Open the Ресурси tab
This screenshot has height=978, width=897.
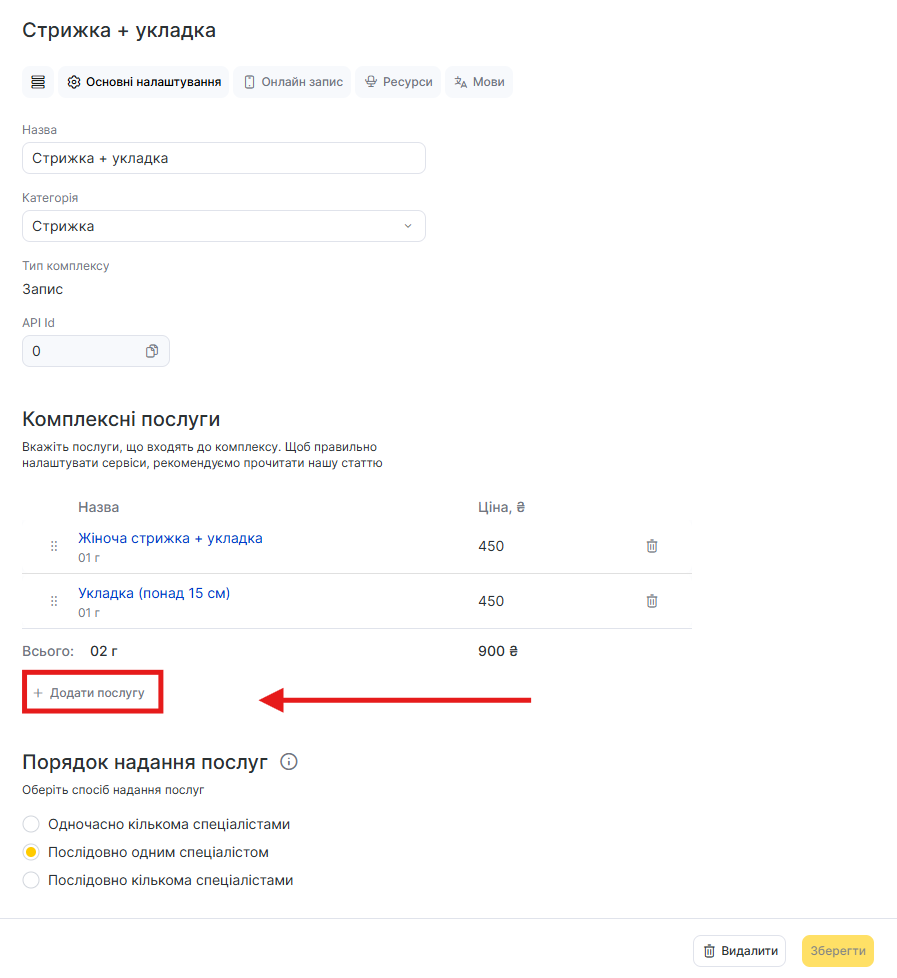pyautogui.click(x=398, y=82)
